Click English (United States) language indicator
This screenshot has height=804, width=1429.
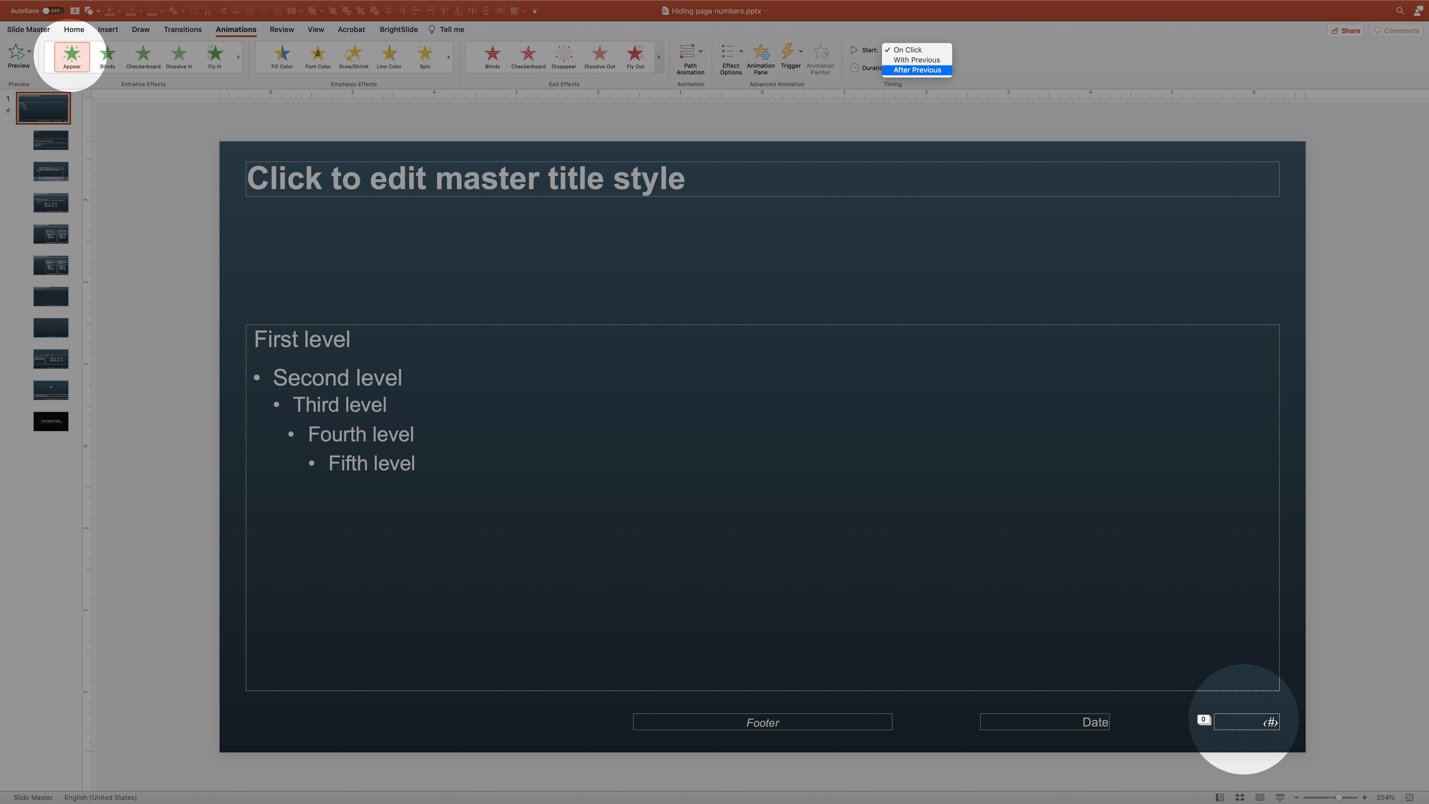100,797
